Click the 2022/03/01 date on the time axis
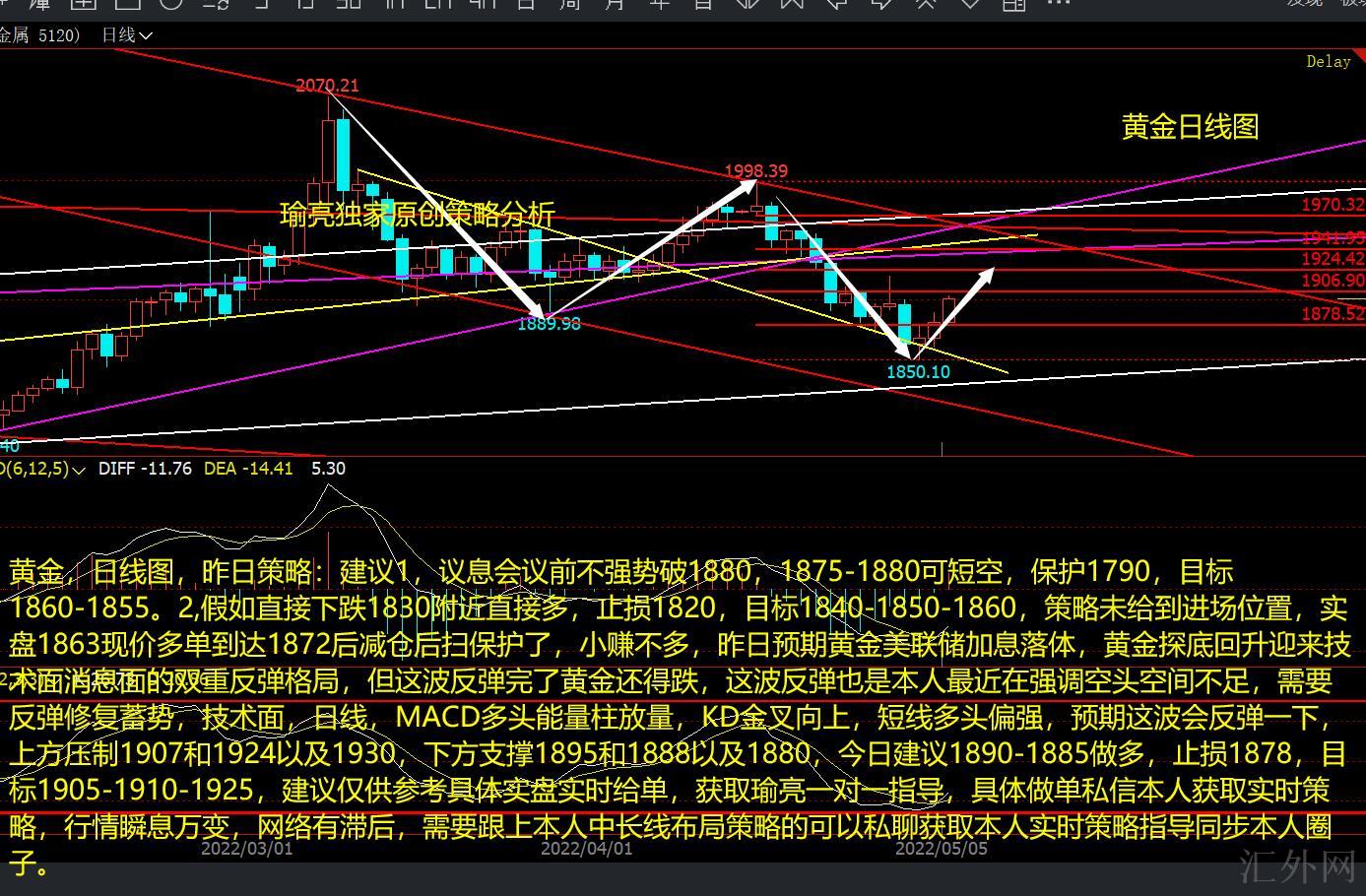Image resolution: width=1366 pixels, height=896 pixels. [246, 848]
